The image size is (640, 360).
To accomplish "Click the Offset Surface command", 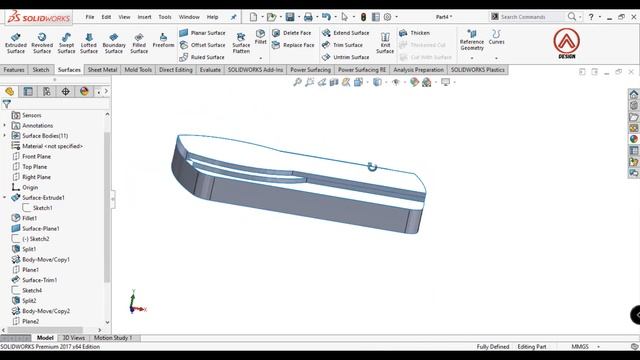I will tap(202, 45).
